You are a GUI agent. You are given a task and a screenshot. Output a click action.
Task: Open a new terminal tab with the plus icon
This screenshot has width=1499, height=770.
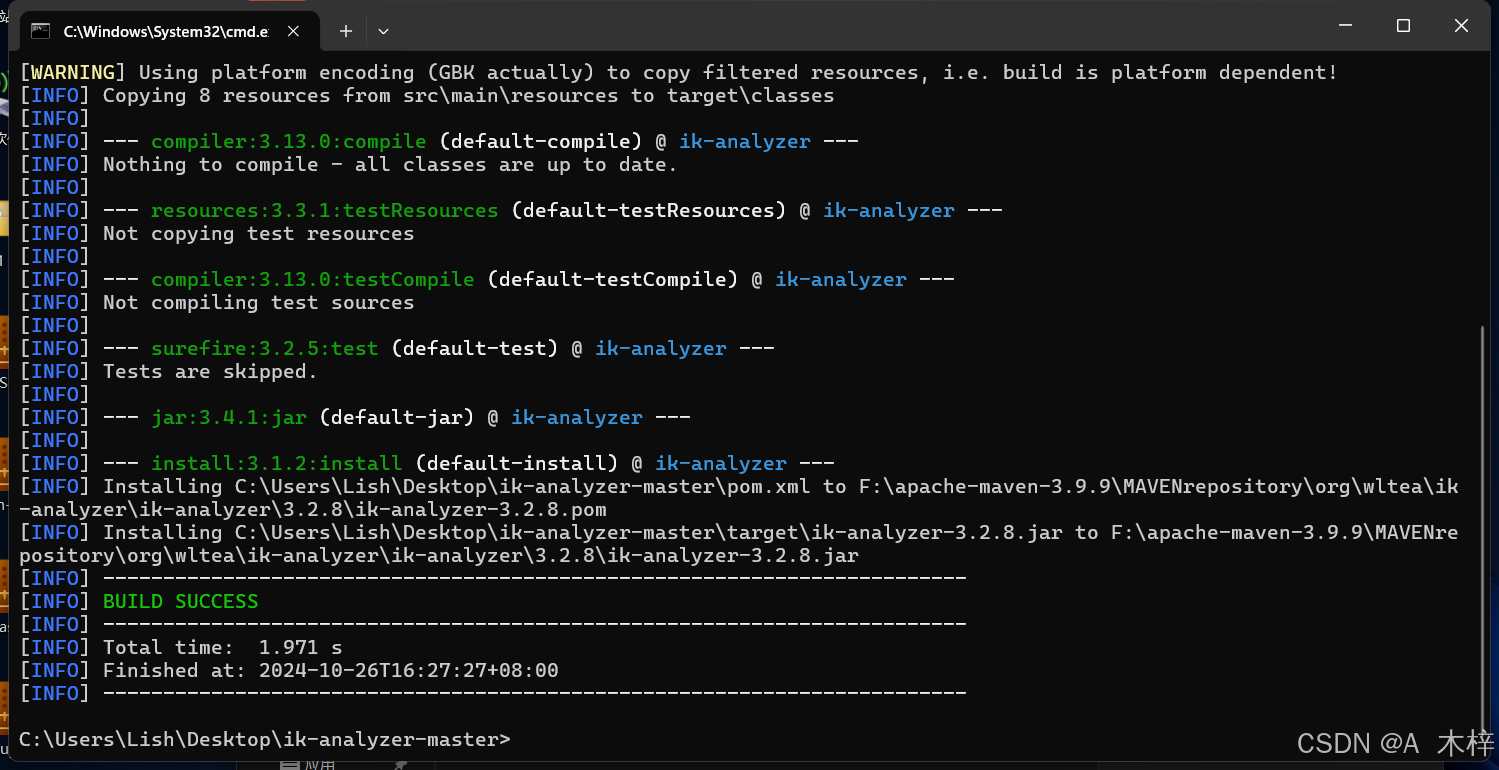(x=345, y=31)
